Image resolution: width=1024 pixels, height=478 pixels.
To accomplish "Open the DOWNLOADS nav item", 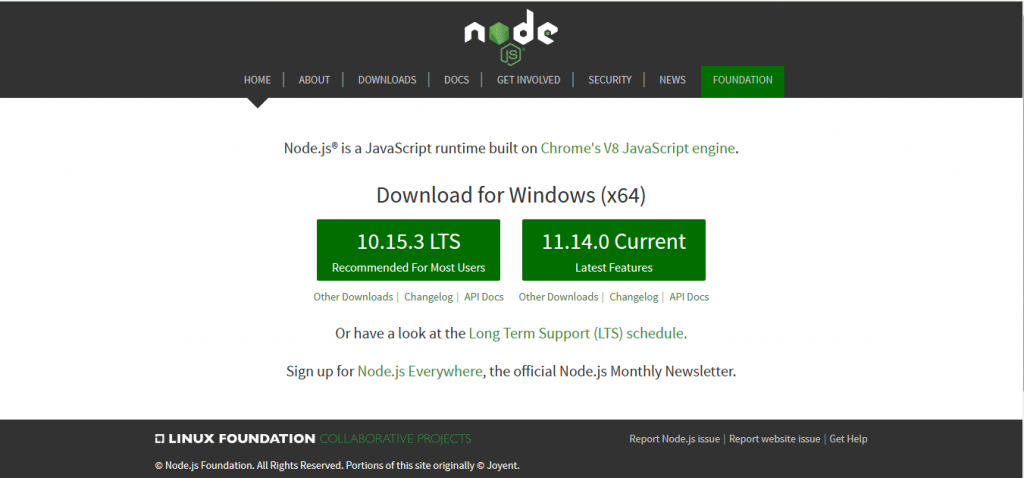I will (387, 80).
